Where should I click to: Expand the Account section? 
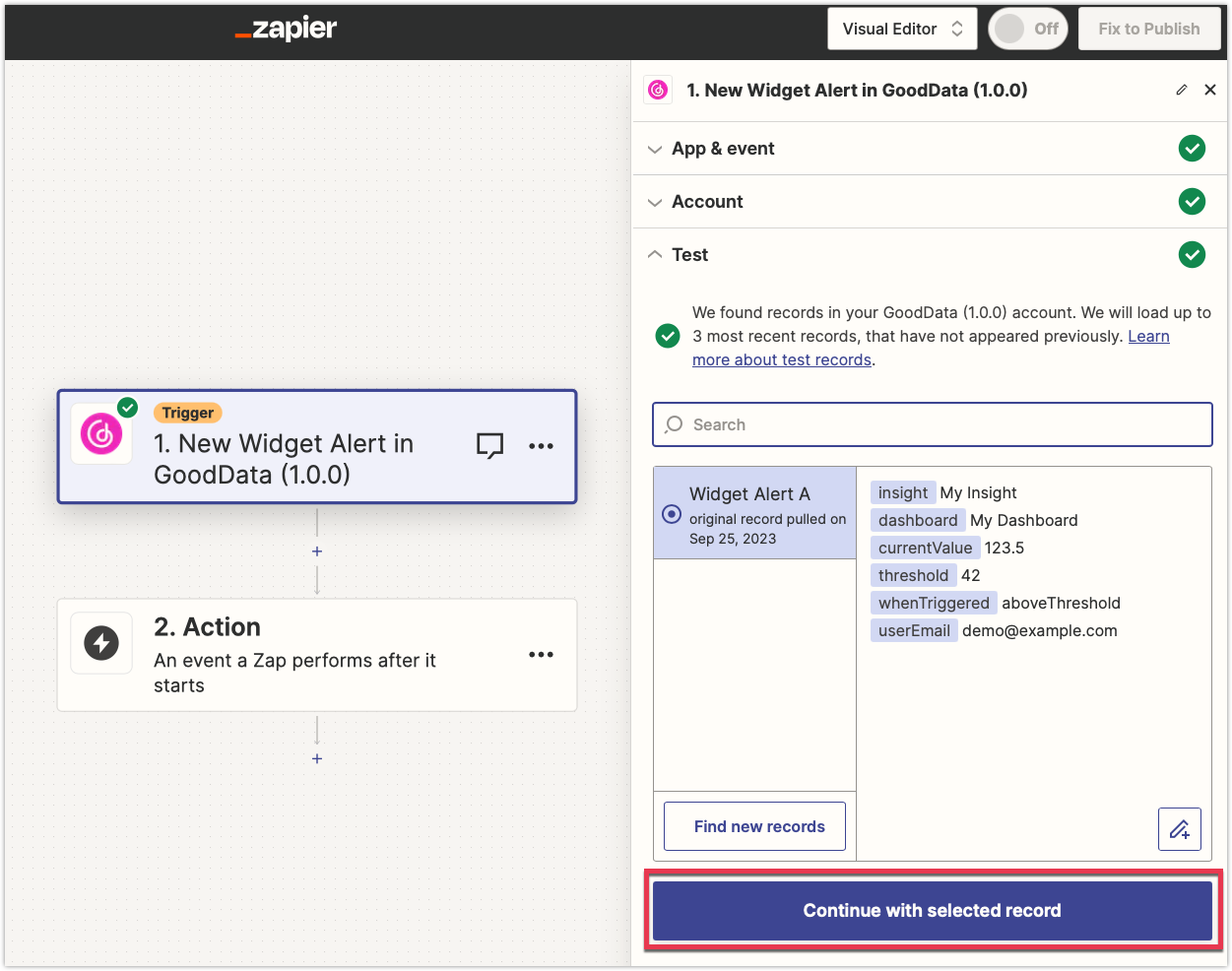click(930, 202)
